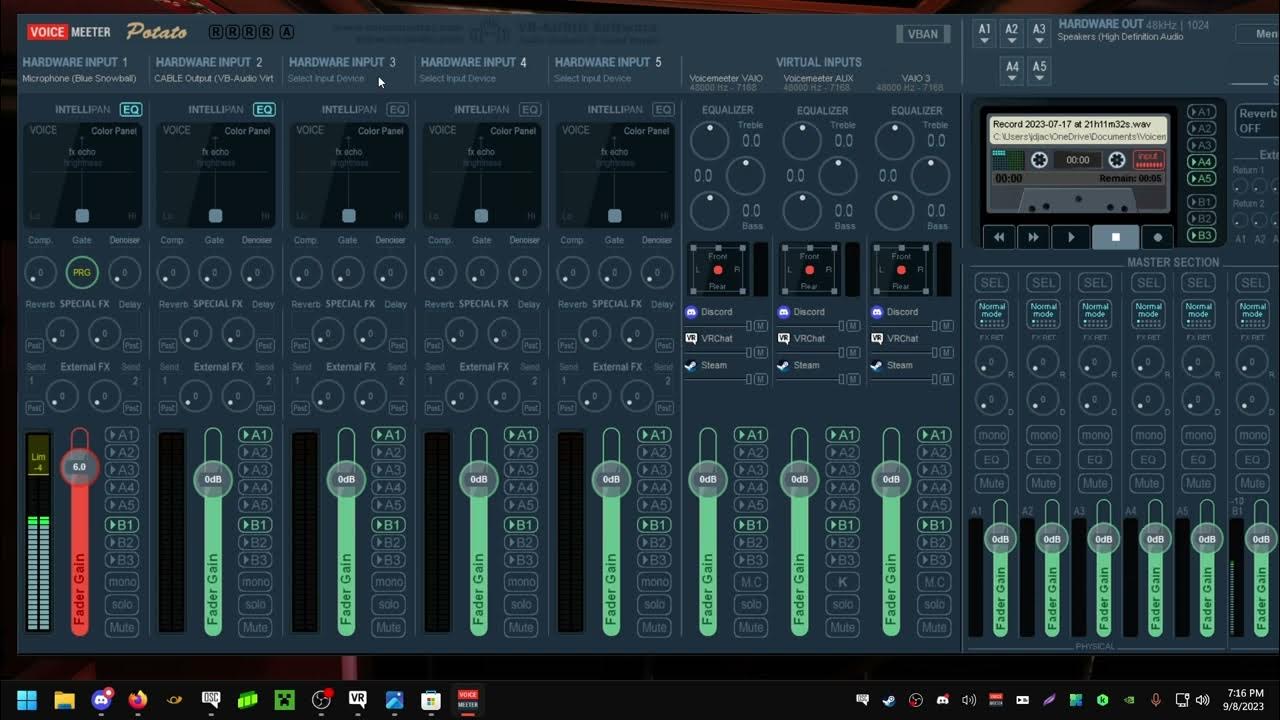Click the red input level indicator in cassette
1280x720 pixels.
1149,160
